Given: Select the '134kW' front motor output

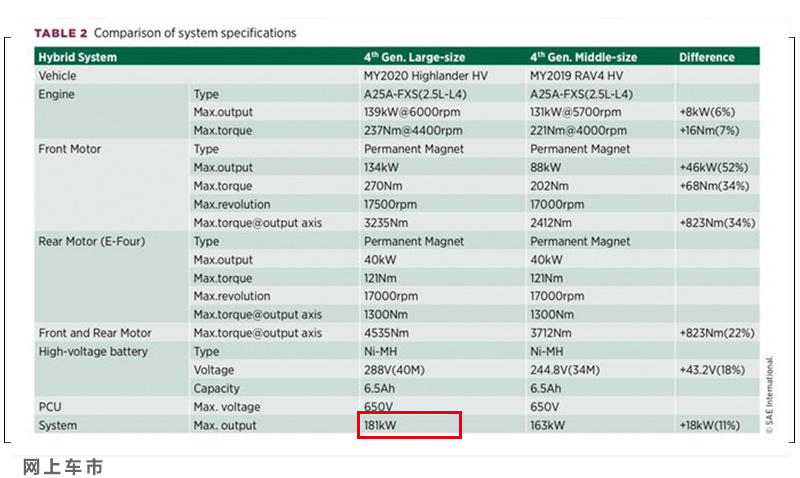Looking at the screenshot, I should 381,167.
